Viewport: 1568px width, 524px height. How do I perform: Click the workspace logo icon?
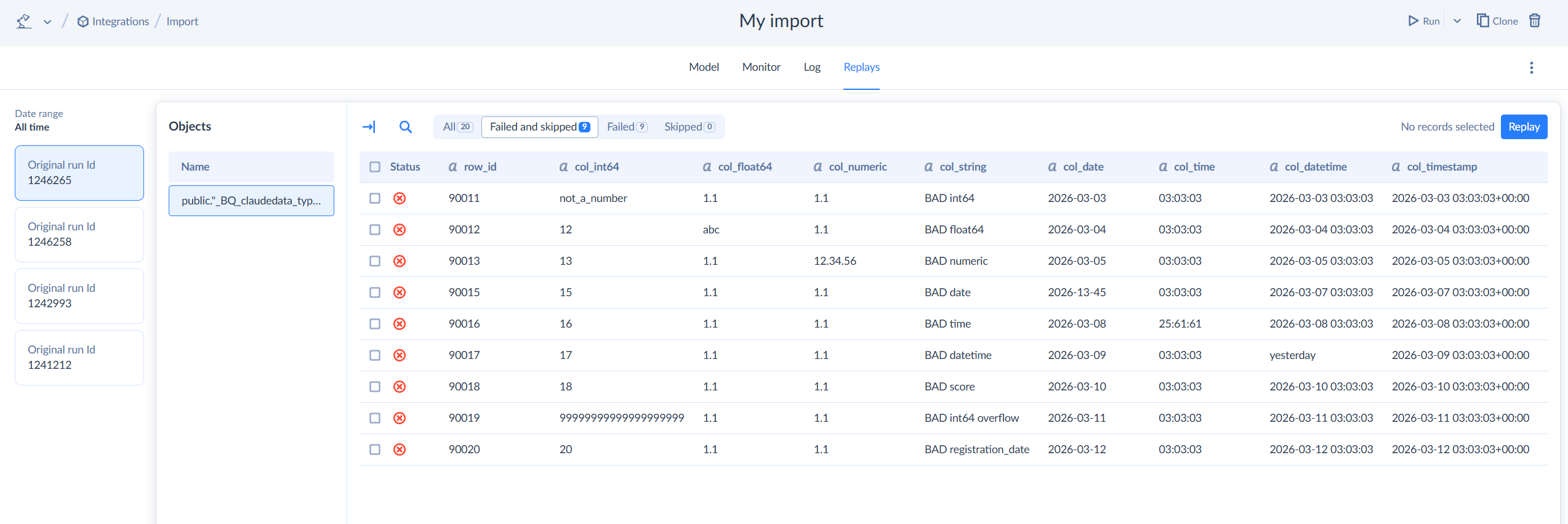tap(23, 22)
